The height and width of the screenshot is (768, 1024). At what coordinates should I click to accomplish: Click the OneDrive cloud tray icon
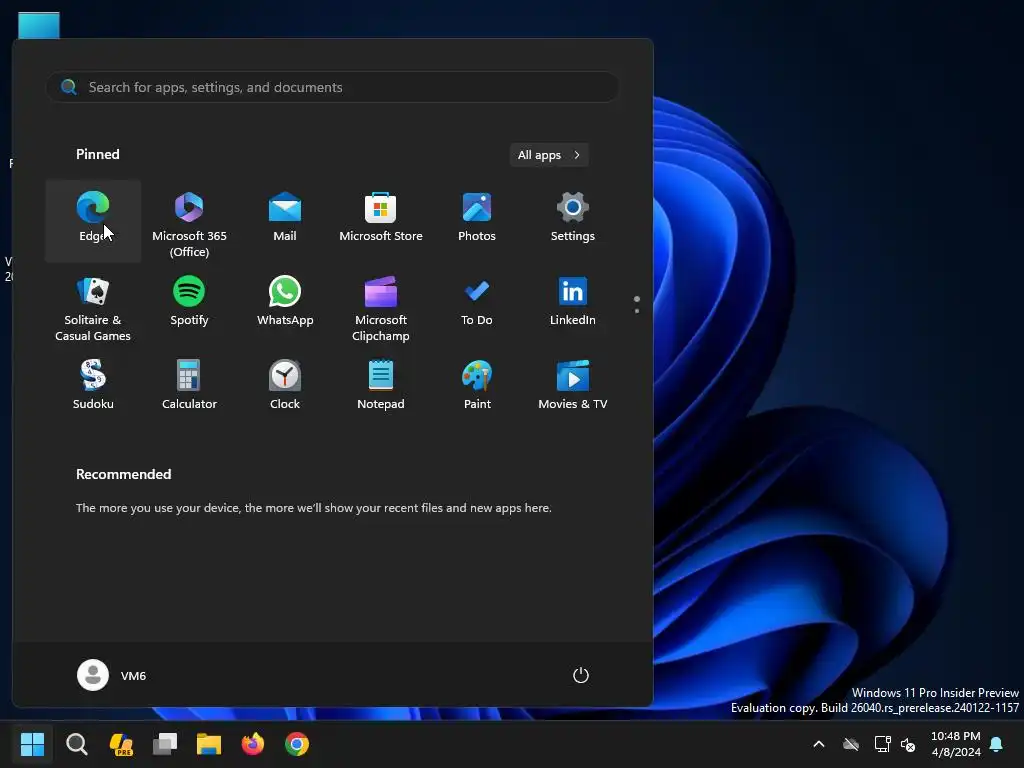(x=850, y=744)
